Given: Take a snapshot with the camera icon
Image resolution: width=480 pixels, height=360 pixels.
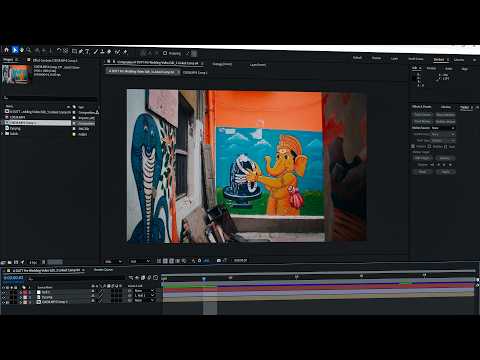Looking at the screenshot, I should pos(219,260).
